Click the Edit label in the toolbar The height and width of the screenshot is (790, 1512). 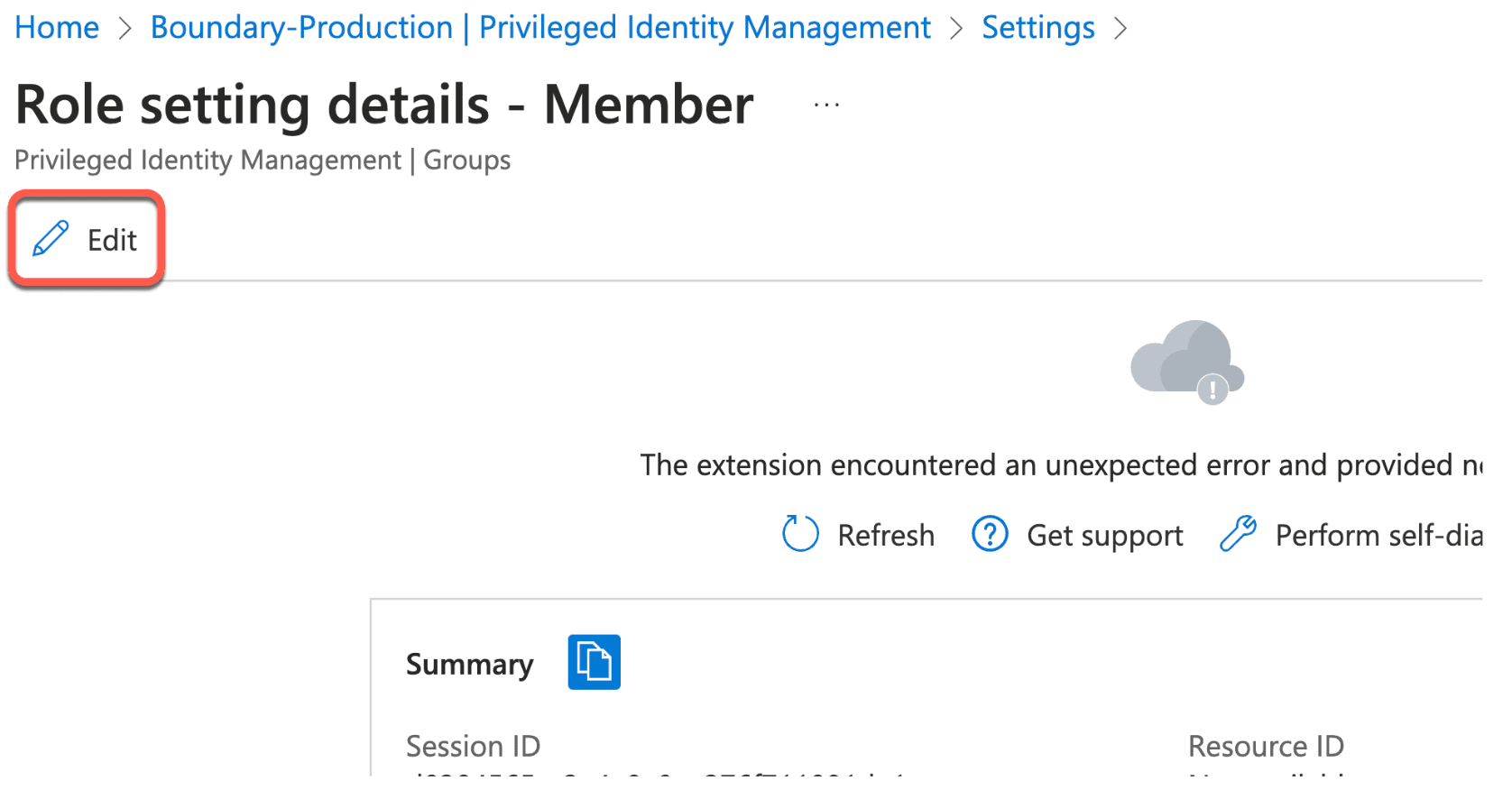(x=112, y=240)
